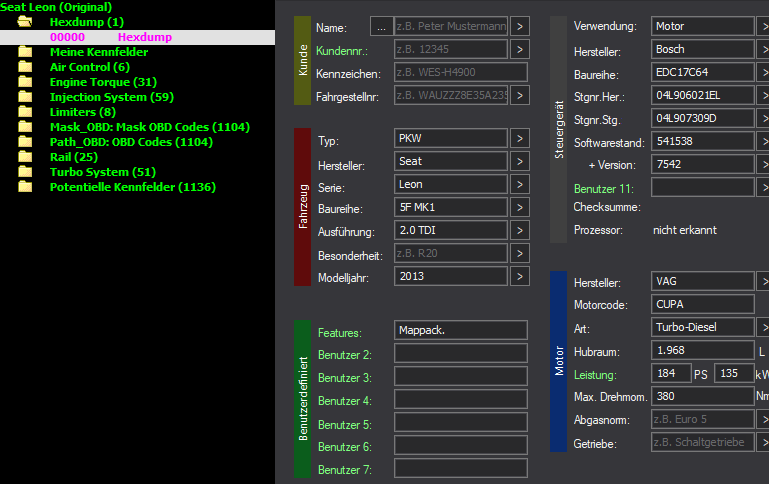Click the Stgnr.Stg. field 04L907309D

pos(703,118)
